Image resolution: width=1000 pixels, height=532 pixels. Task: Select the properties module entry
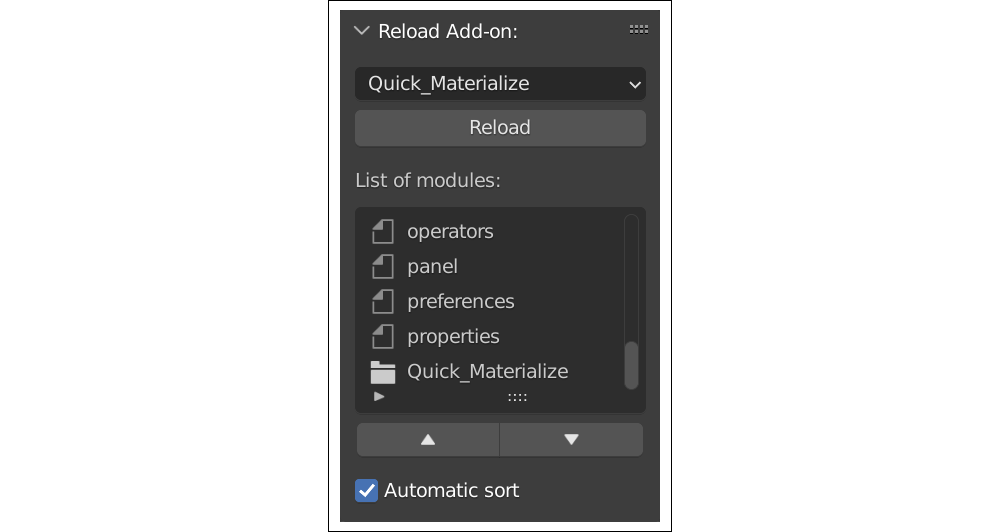453,337
